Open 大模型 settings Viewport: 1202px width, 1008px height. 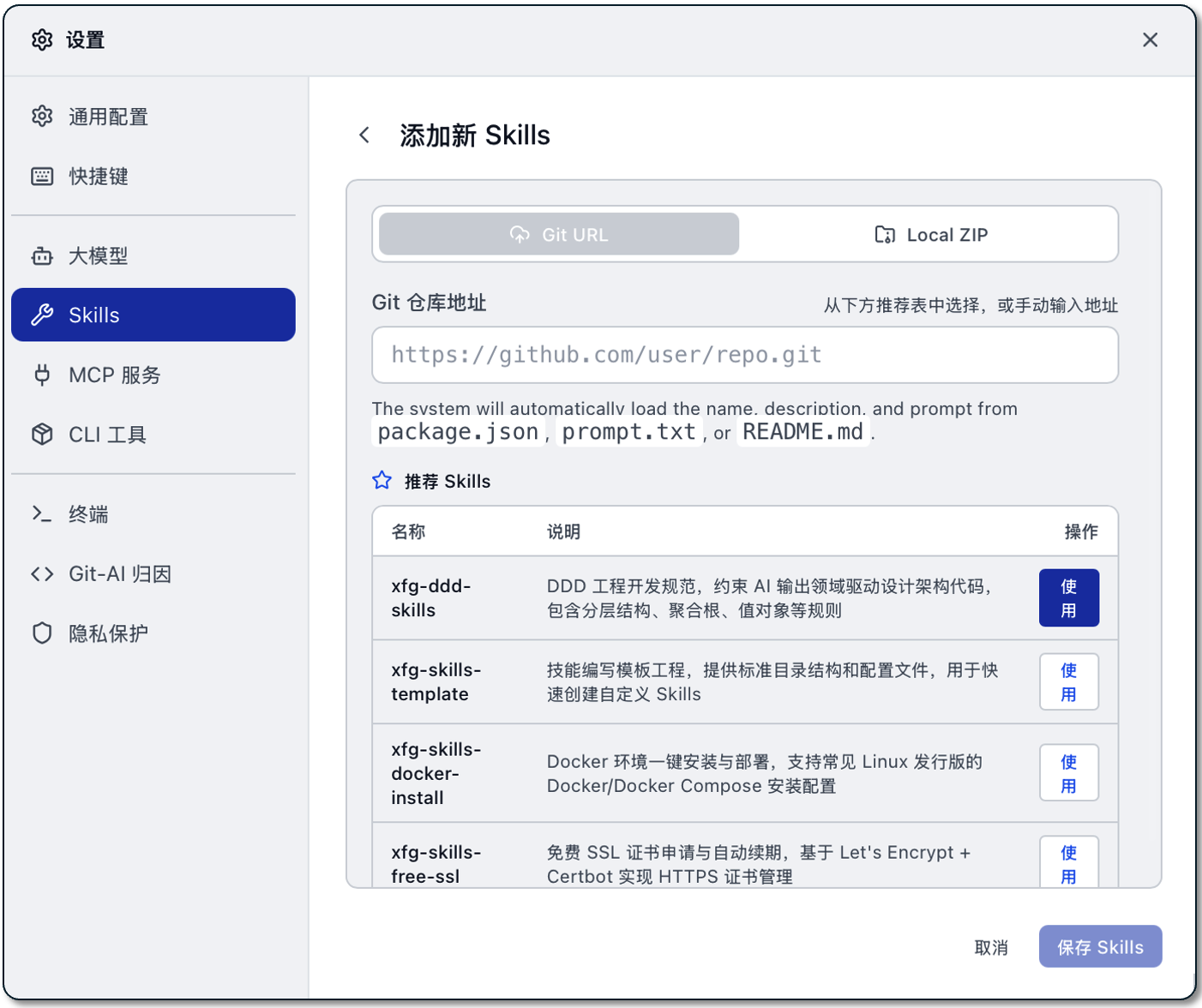153,256
